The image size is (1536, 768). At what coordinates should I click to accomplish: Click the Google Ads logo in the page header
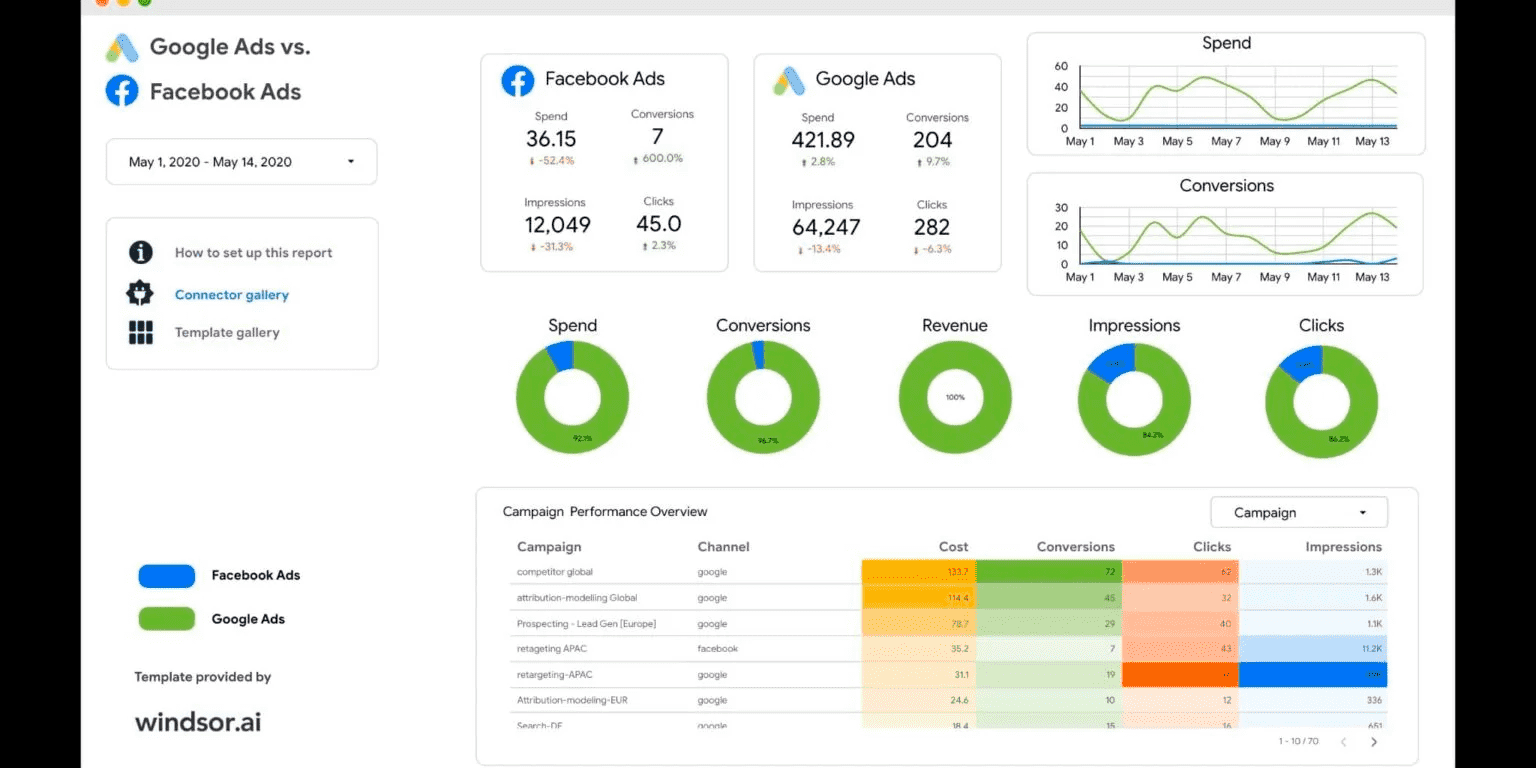120,46
